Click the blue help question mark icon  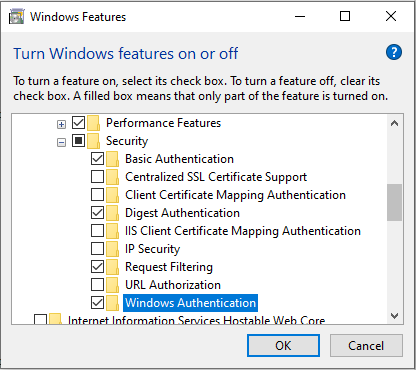click(394, 52)
